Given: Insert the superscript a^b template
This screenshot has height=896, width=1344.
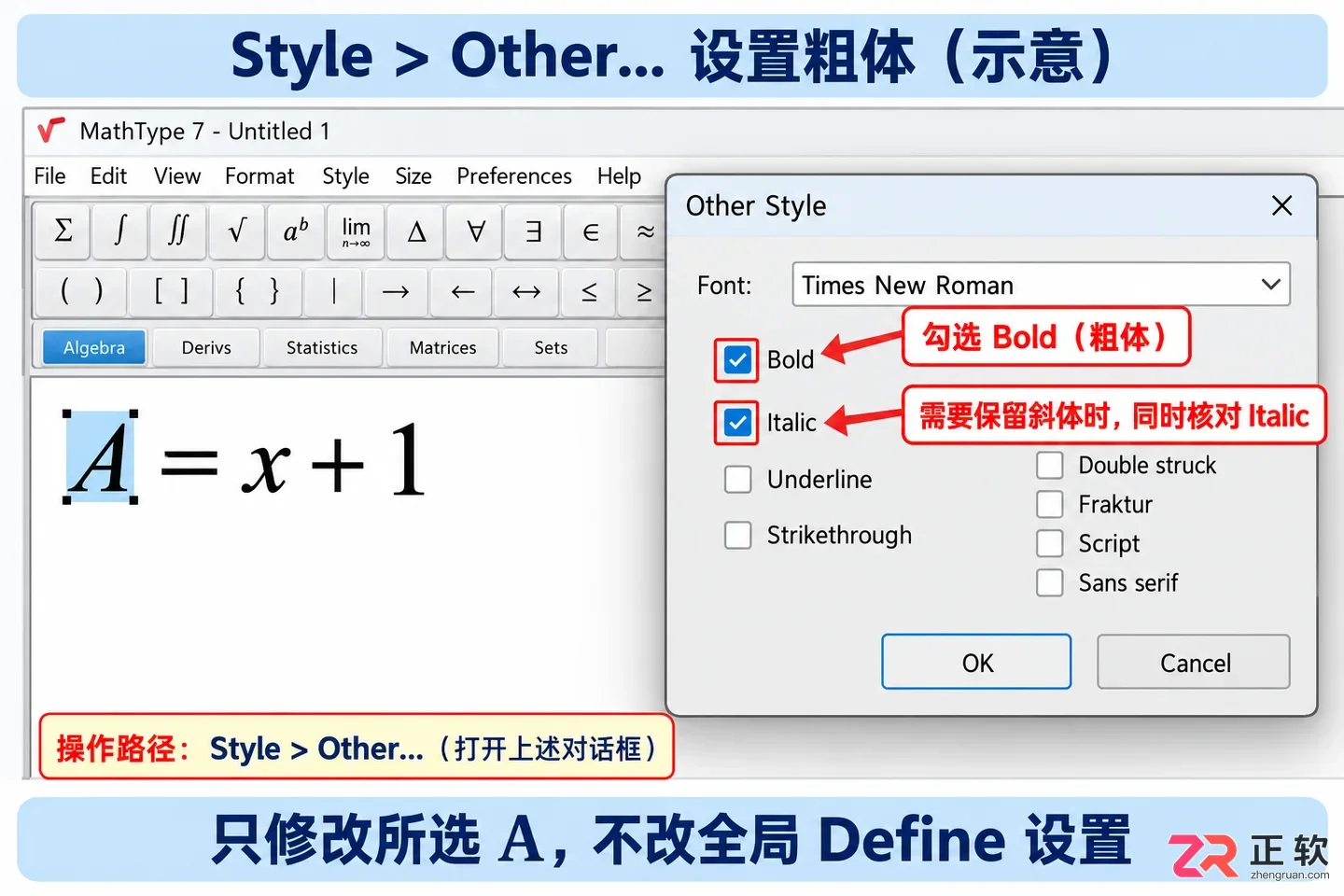Looking at the screenshot, I should (x=296, y=231).
